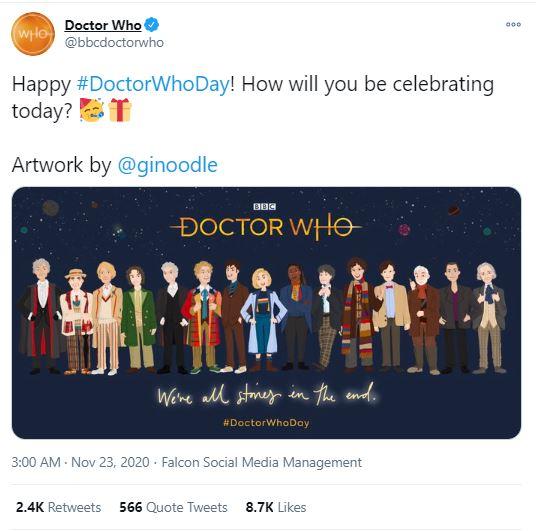Open the three-dot more options menu

[x=513, y=25]
